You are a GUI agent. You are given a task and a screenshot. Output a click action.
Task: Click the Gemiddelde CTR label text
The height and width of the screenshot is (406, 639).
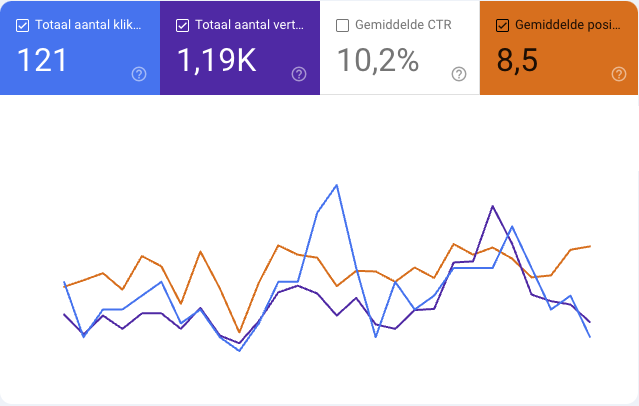tap(403, 25)
